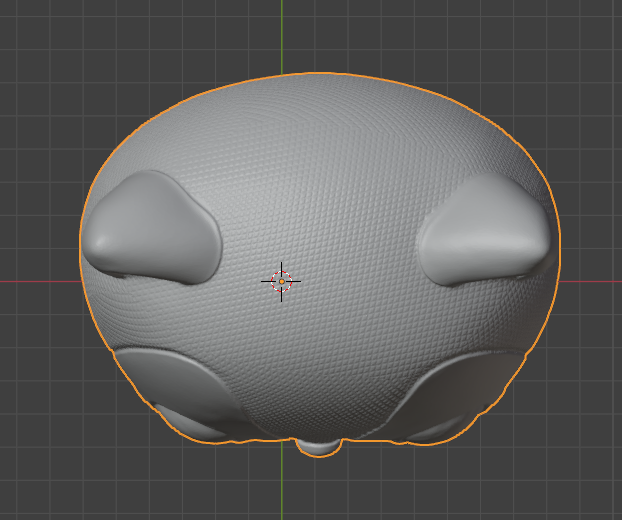622x520 pixels.
Task: Select the right ear-shaped protrusion
Action: tap(482, 230)
